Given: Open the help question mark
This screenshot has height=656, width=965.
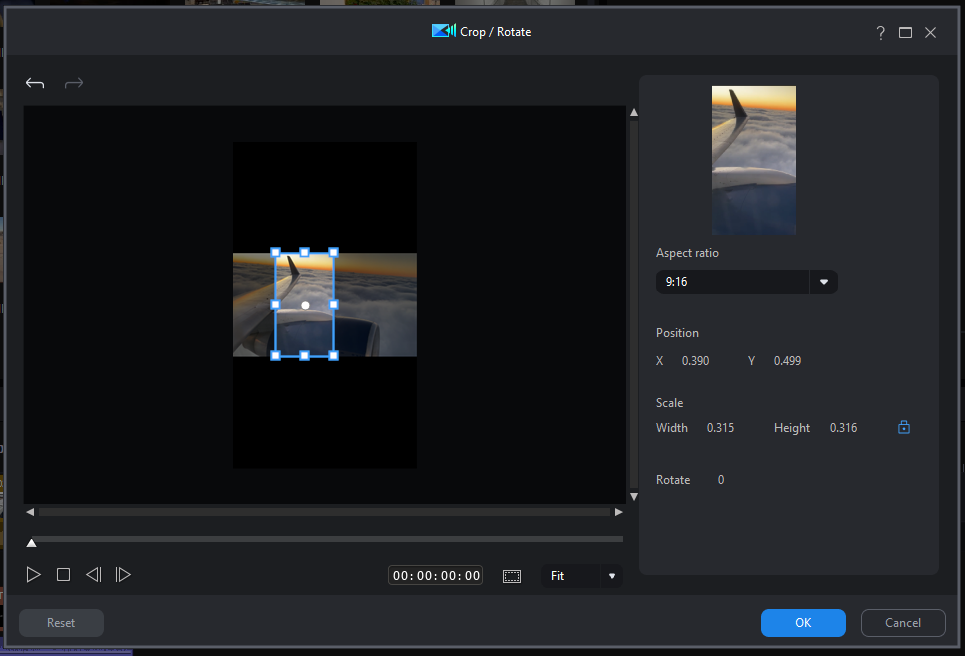Looking at the screenshot, I should [x=881, y=33].
